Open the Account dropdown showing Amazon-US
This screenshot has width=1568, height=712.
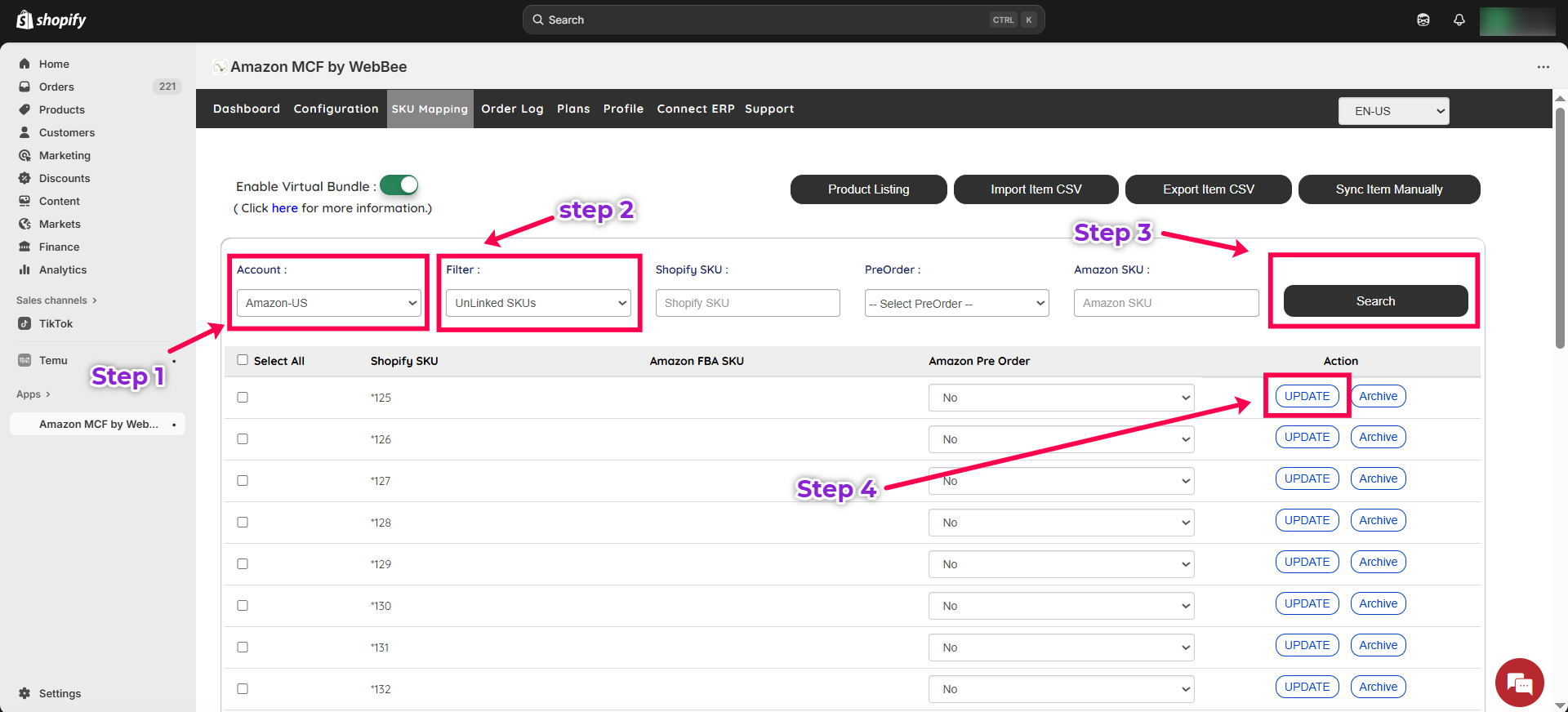[x=328, y=303]
